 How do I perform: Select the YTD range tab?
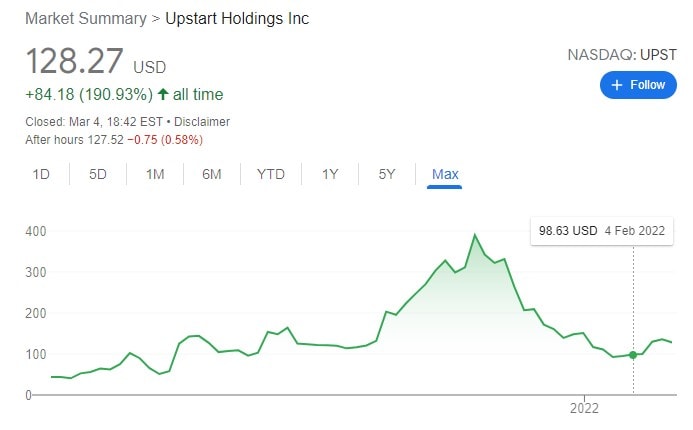coord(270,174)
